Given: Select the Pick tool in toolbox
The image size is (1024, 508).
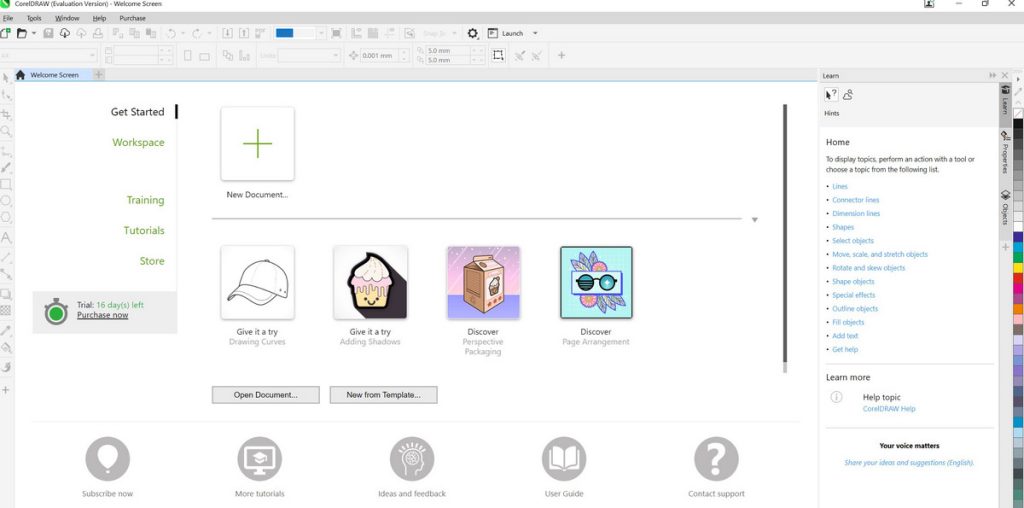Looking at the screenshot, I should coord(6,78).
